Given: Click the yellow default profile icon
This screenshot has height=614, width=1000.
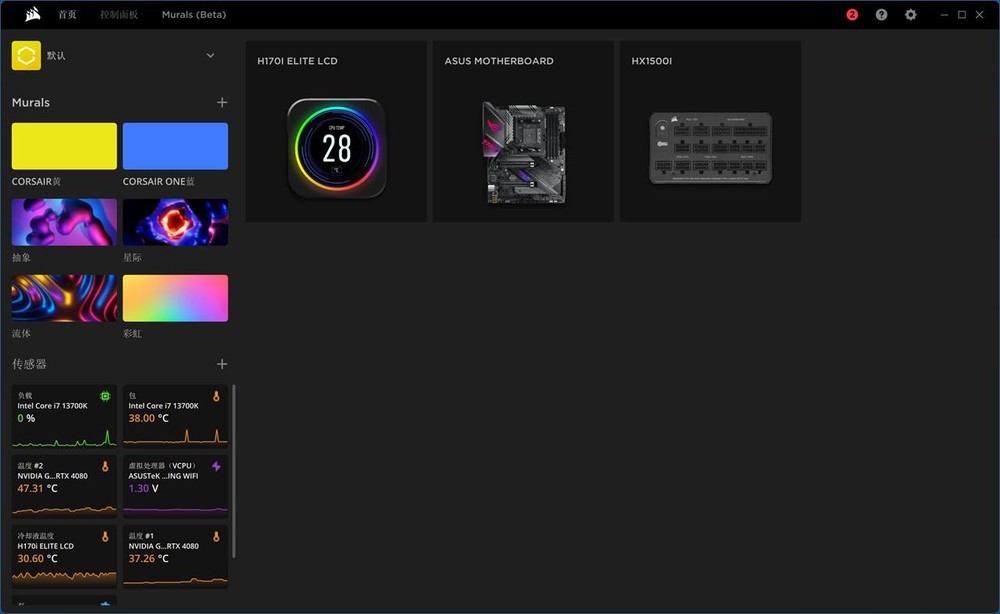Looking at the screenshot, I should [26, 55].
